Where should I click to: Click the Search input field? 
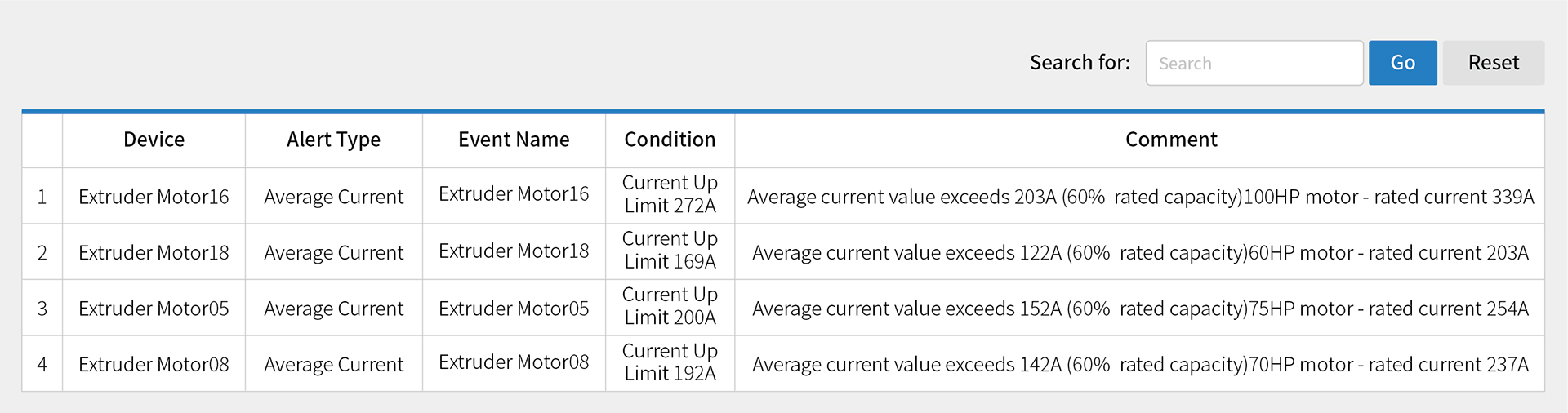[1254, 63]
